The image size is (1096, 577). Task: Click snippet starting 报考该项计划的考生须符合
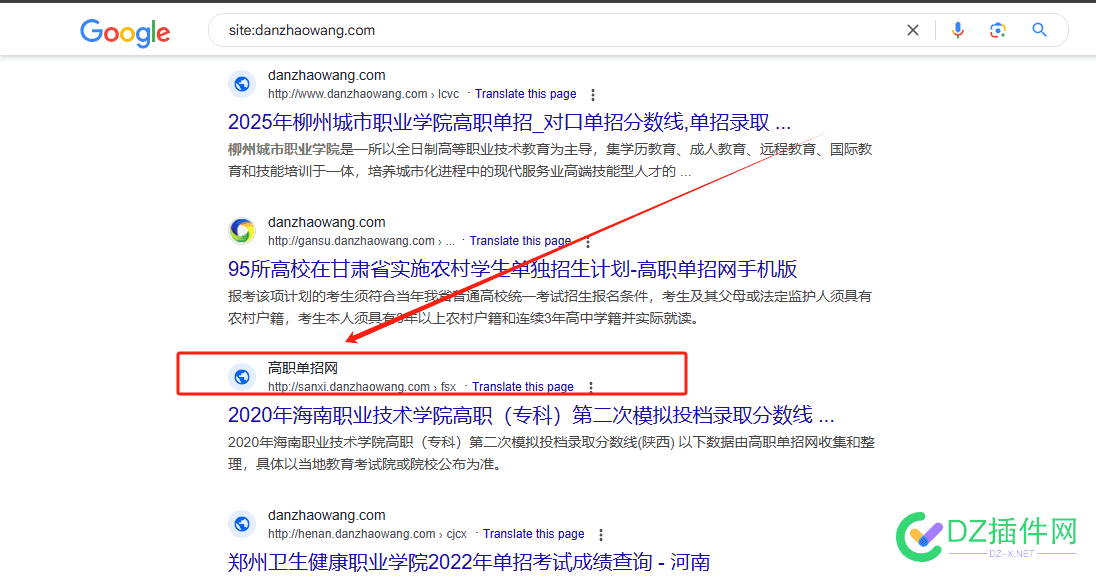(550, 307)
